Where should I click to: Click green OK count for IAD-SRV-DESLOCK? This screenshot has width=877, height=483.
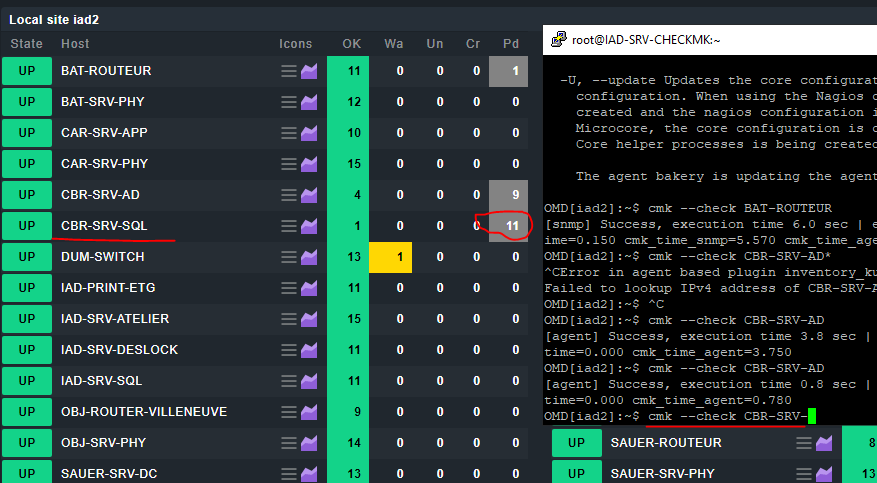click(x=352, y=350)
